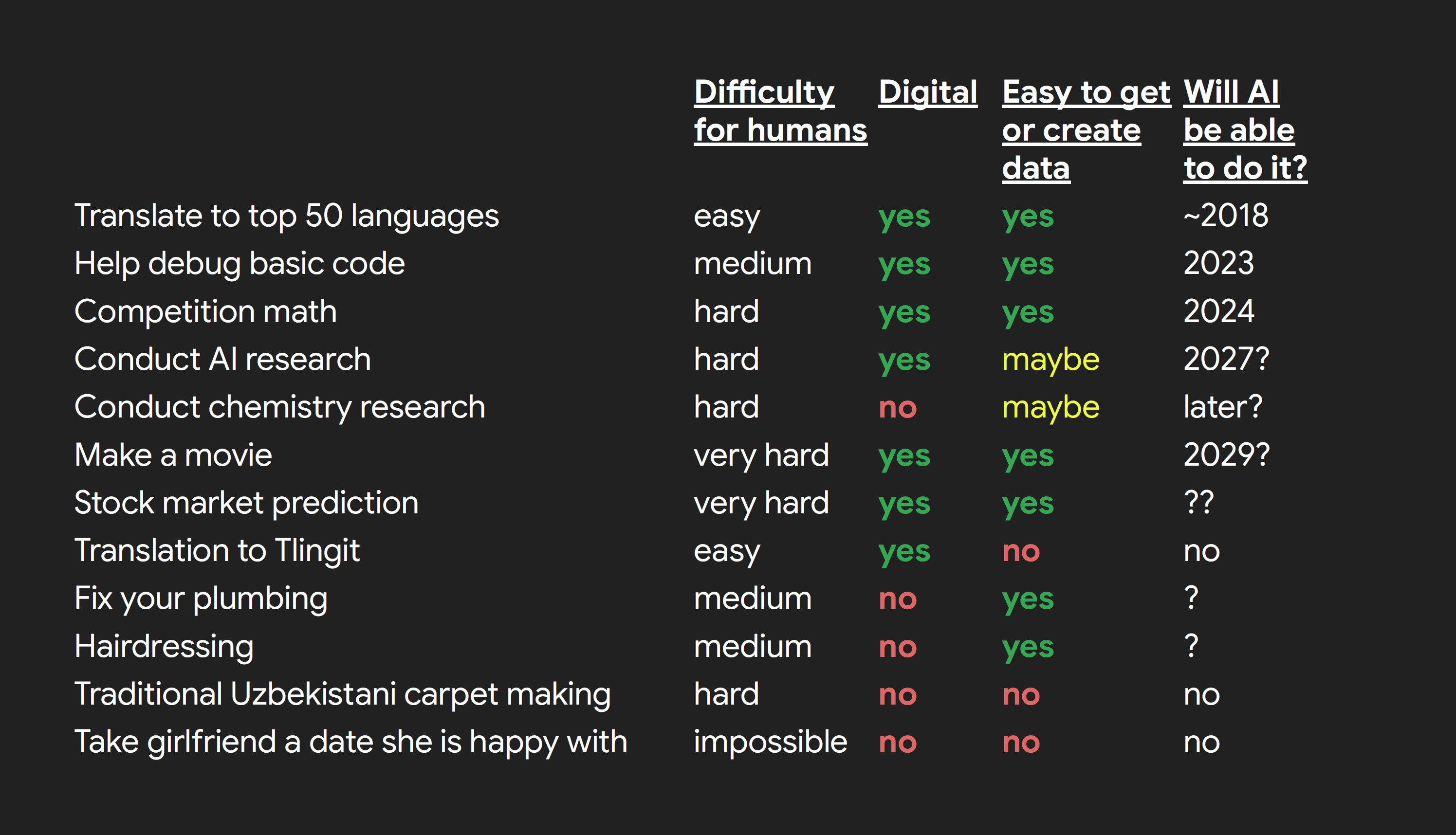This screenshot has width=1456, height=835.
Task: Click the 'Conduct AI research' row label
Action: pyautogui.click(x=222, y=360)
